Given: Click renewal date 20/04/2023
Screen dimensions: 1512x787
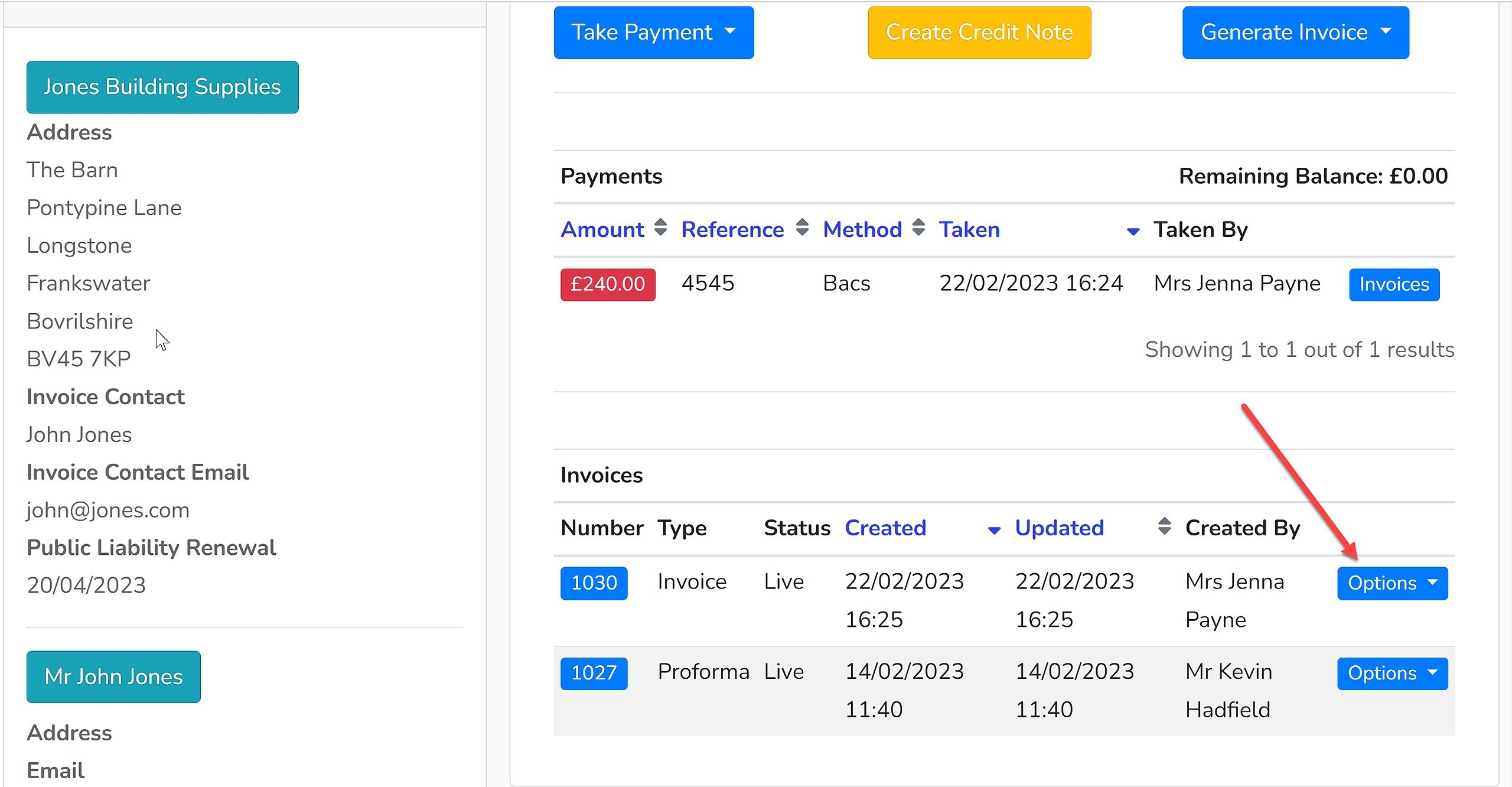Looking at the screenshot, I should coord(86,585).
